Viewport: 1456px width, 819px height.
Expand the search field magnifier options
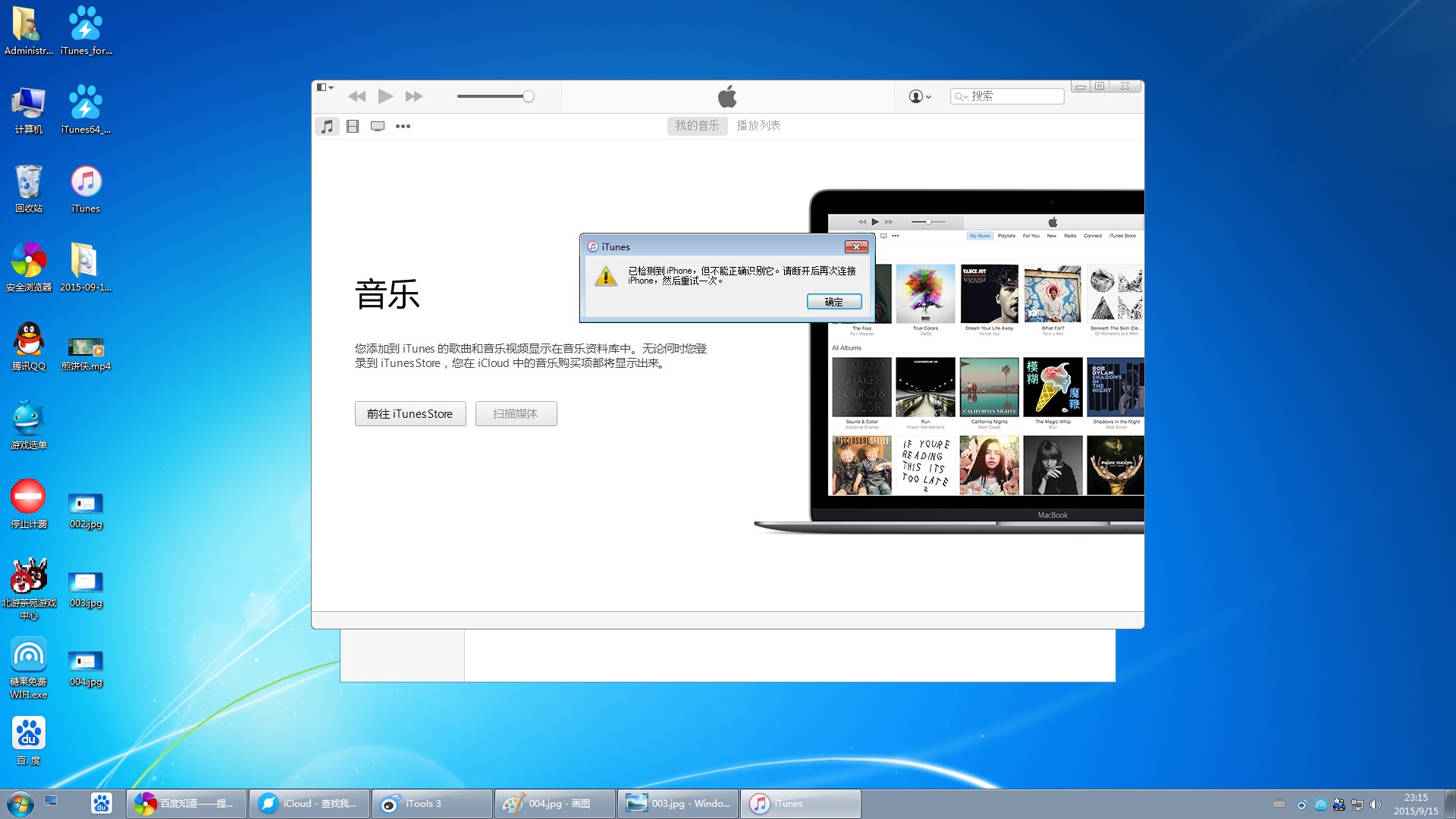pos(962,96)
